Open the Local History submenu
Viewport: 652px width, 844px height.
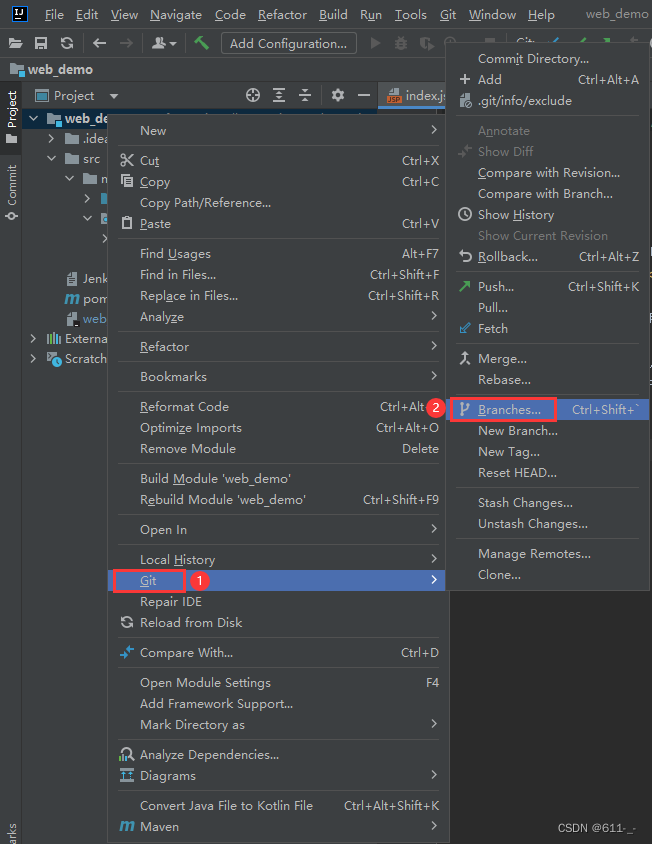pyautogui.click(x=279, y=559)
